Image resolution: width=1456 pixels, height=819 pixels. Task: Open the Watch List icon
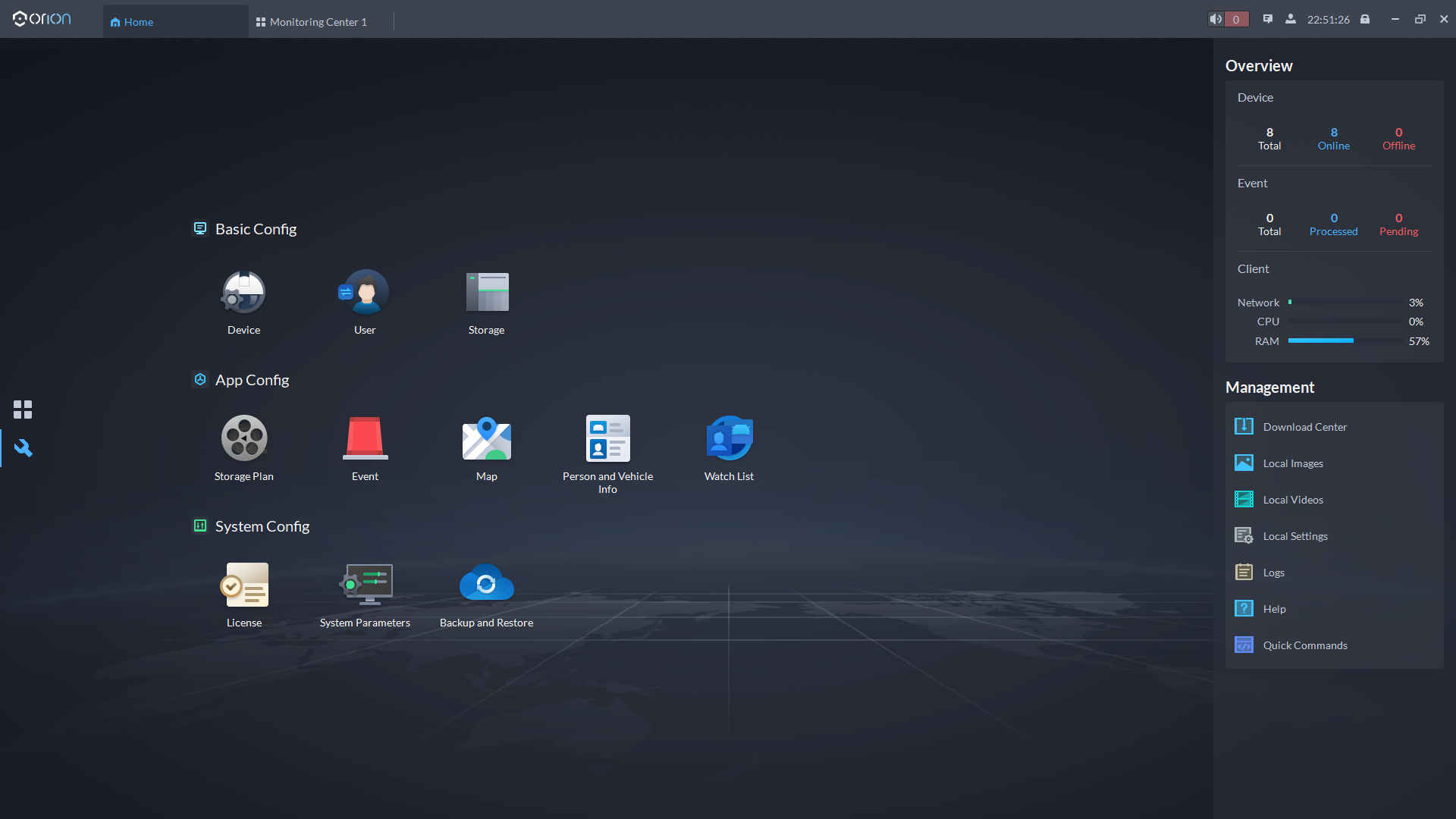729,438
